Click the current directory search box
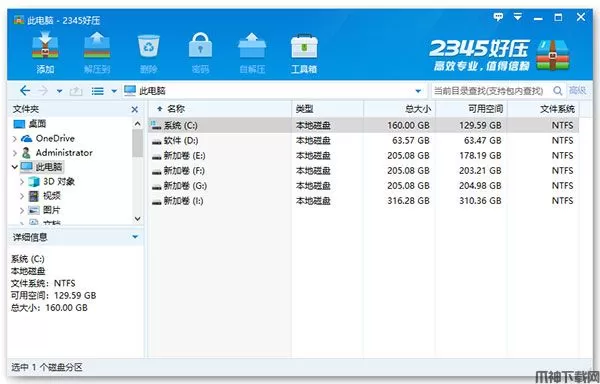600x384 pixels. pos(492,91)
